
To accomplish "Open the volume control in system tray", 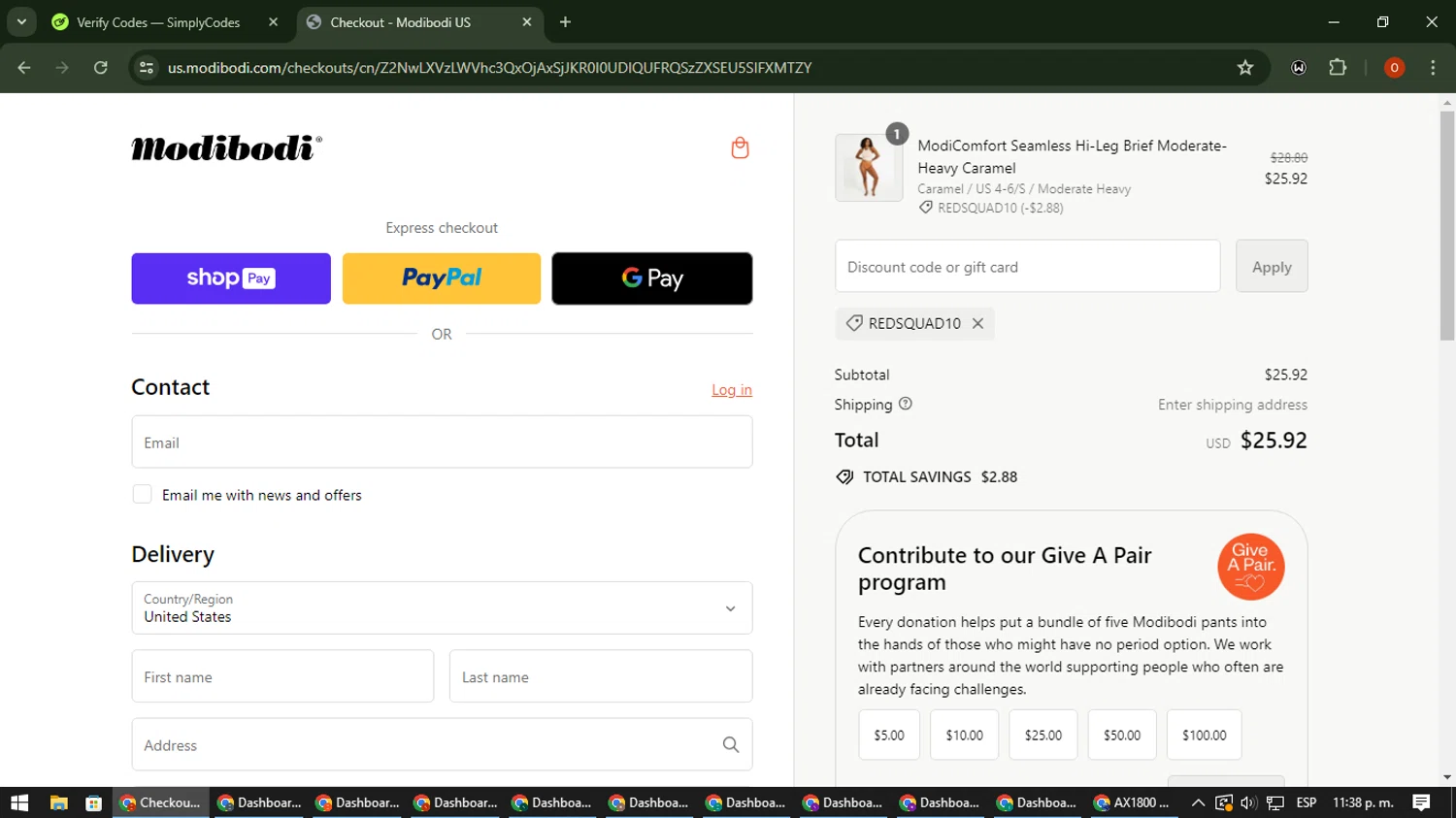I will coord(1248,802).
